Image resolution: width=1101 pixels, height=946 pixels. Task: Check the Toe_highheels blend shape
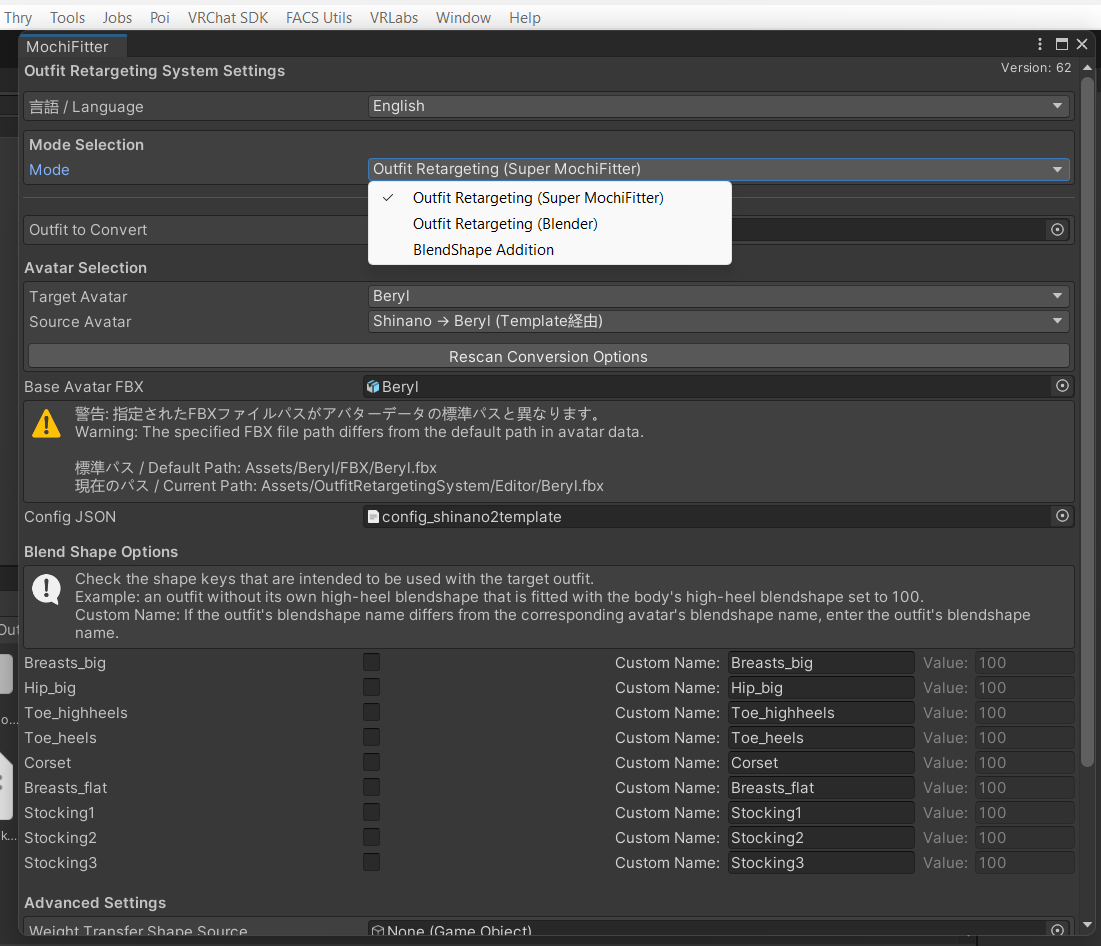point(371,712)
